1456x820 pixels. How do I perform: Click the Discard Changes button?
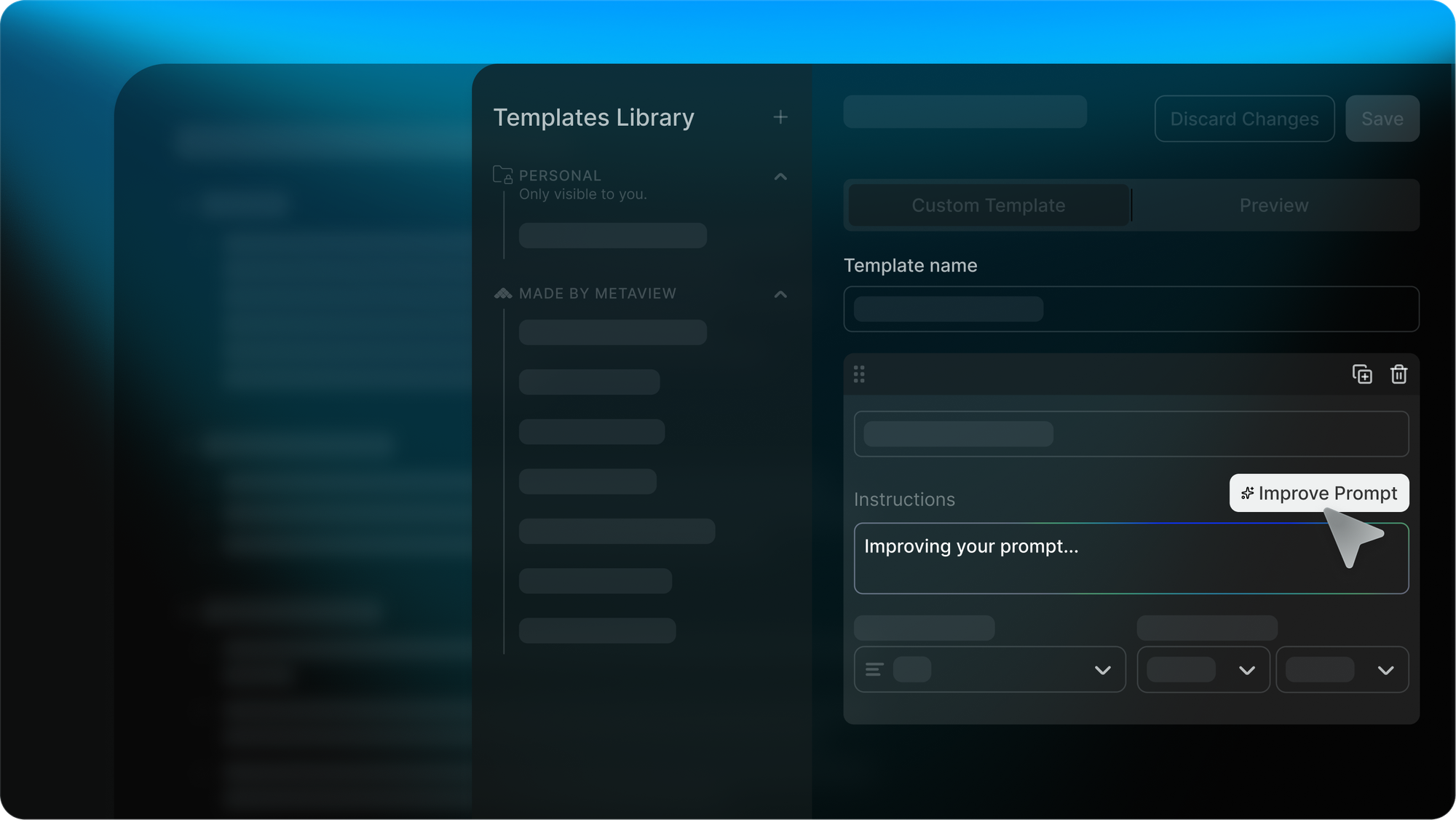click(x=1244, y=119)
